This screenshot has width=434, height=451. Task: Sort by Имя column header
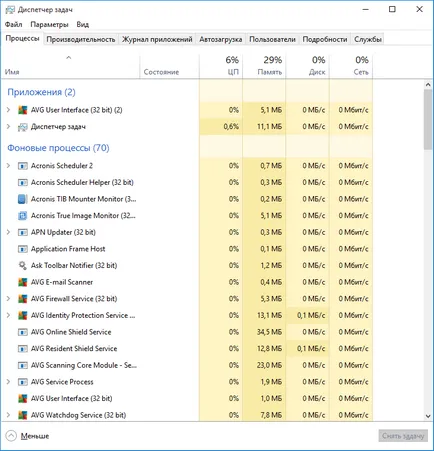pyautogui.click(x=70, y=66)
